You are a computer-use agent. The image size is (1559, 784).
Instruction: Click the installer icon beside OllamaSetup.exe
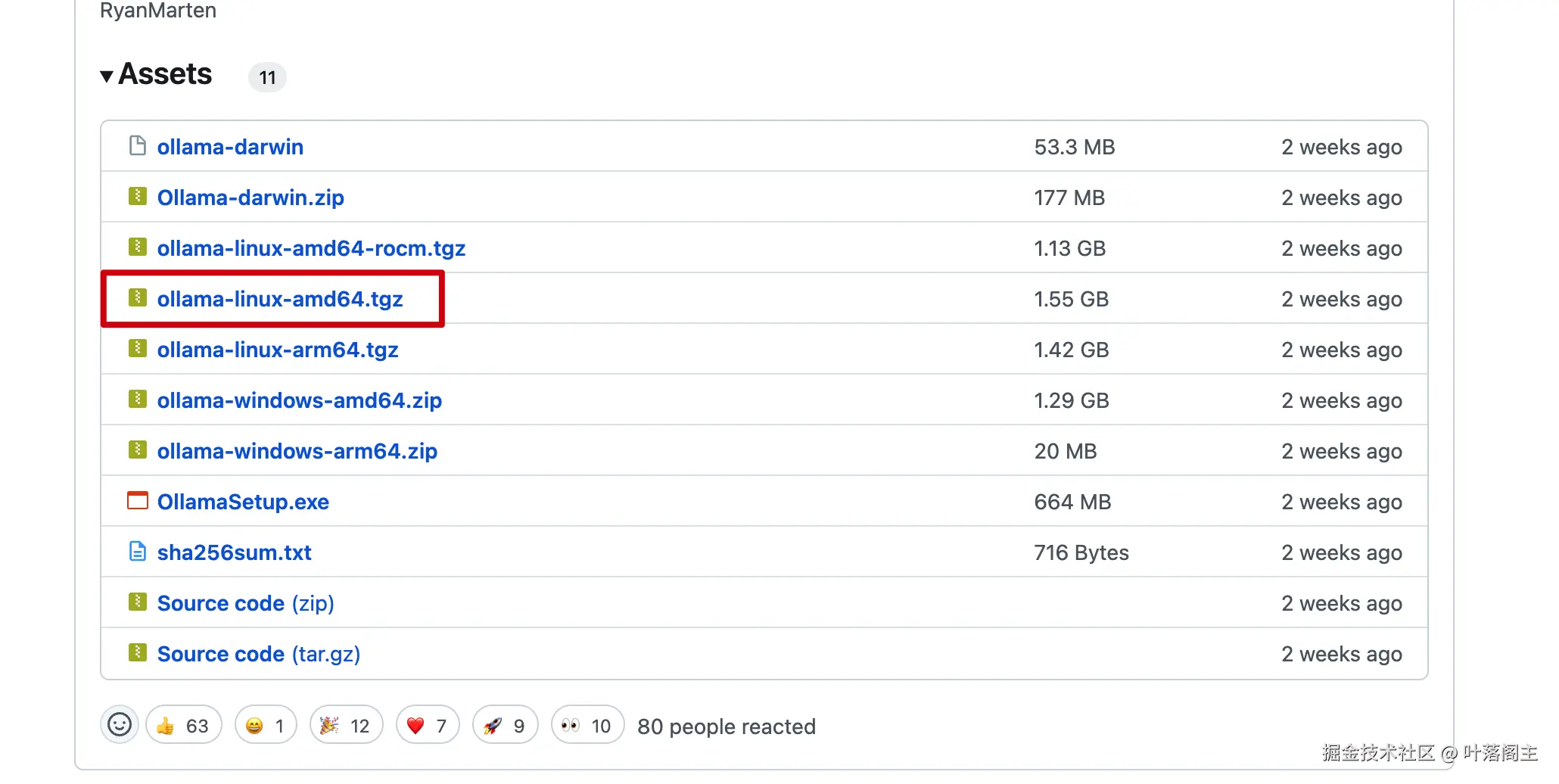click(138, 500)
